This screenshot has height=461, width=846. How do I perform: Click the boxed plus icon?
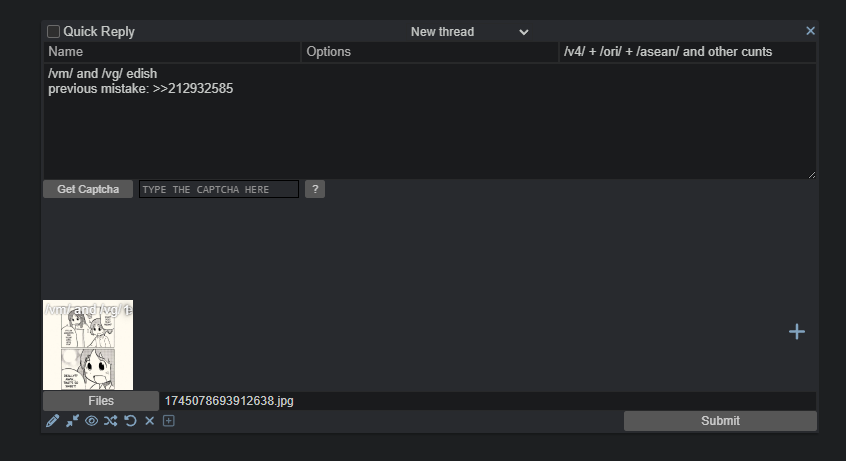click(x=169, y=421)
